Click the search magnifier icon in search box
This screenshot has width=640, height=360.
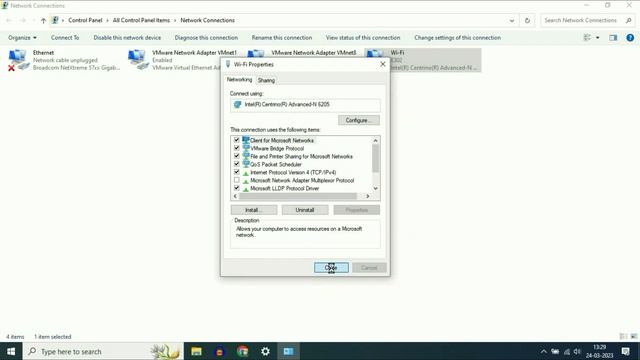[629, 20]
